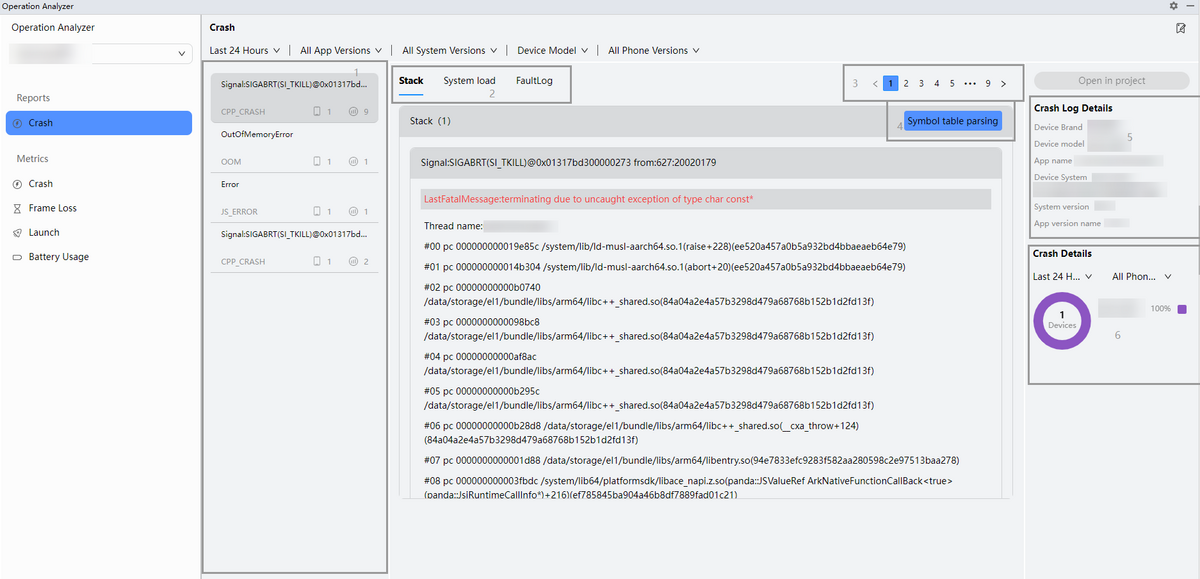Click the edit note icon at top right

tap(1181, 28)
